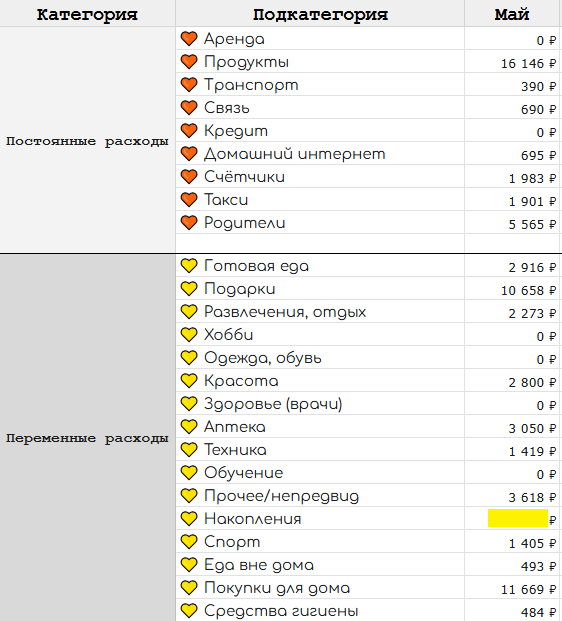Select the Такси amount 1 901 ₽
The width and height of the screenshot is (562, 621).
coord(532,201)
